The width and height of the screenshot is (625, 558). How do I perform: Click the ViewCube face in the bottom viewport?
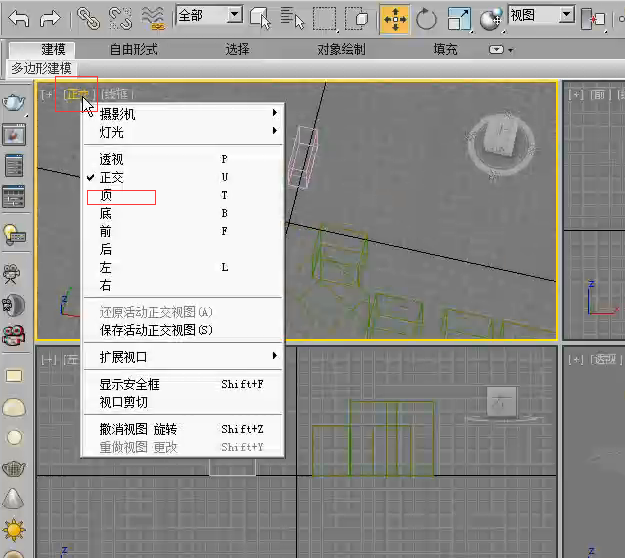click(x=501, y=402)
